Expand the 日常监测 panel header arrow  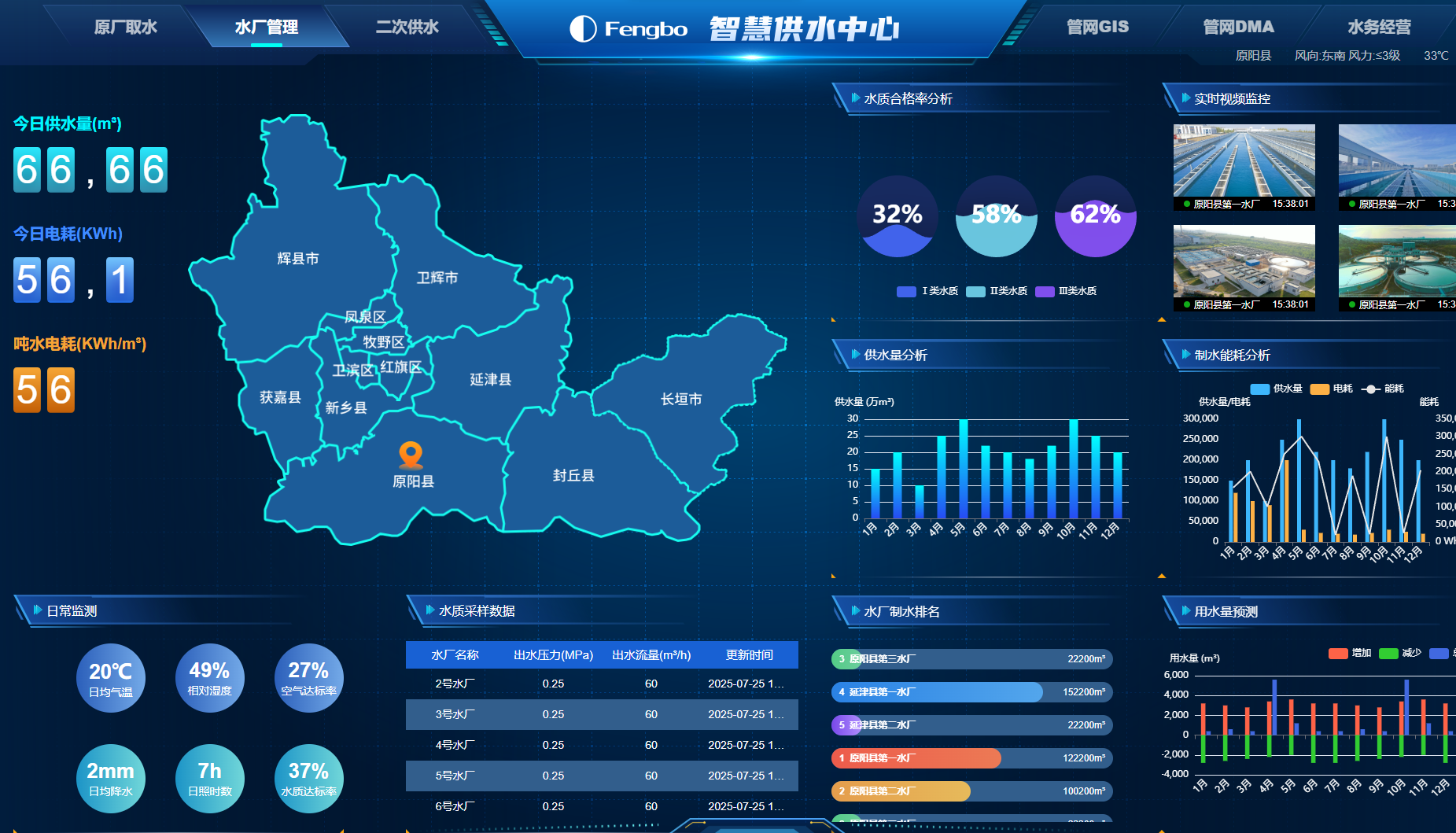click(37, 610)
